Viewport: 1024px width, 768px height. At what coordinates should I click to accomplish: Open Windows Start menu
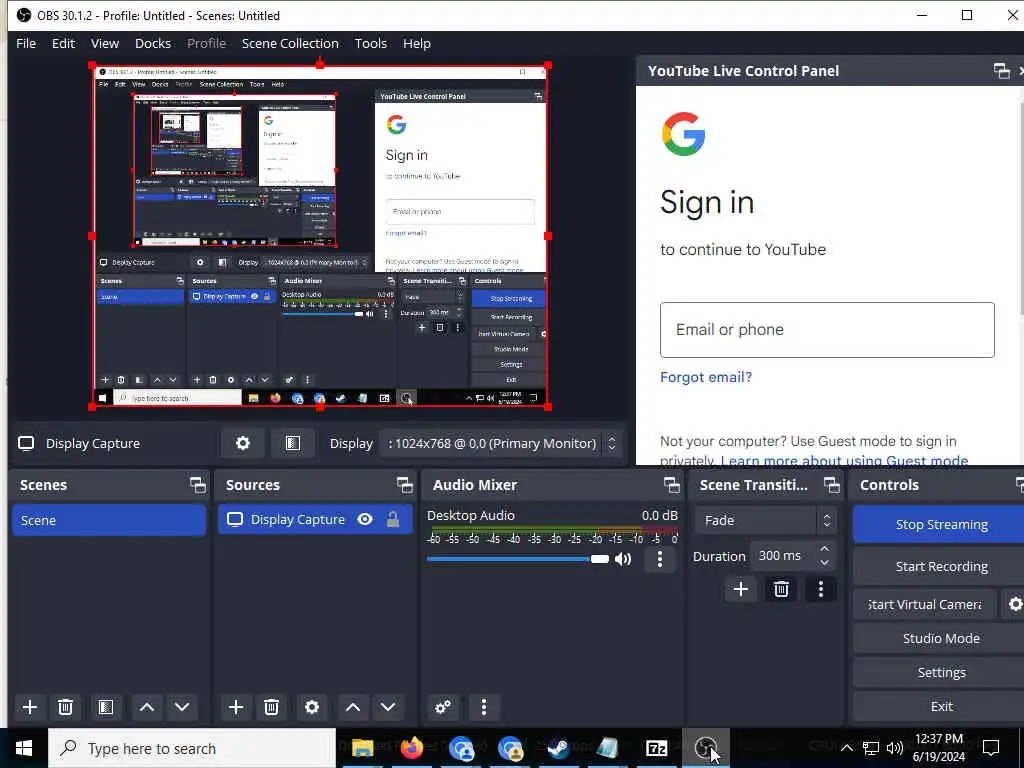(24, 748)
